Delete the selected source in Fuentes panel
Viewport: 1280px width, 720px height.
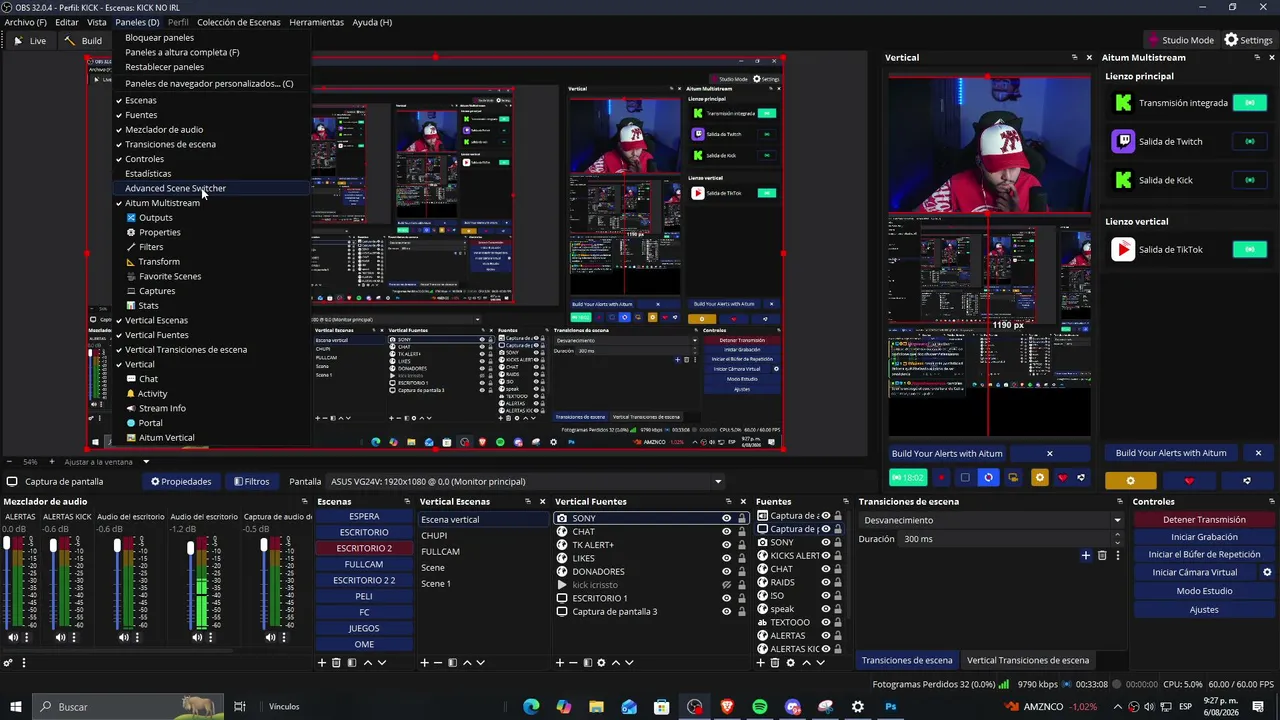tap(775, 662)
